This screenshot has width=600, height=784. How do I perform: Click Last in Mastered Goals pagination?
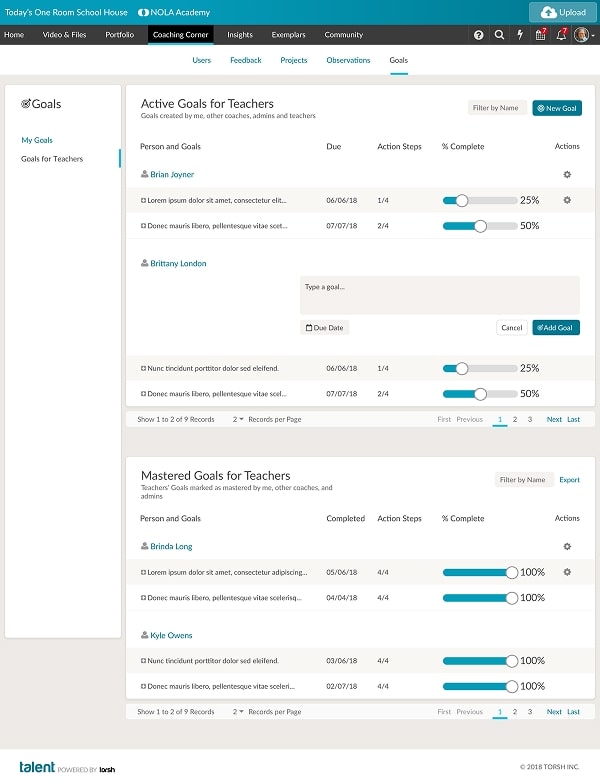574,712
